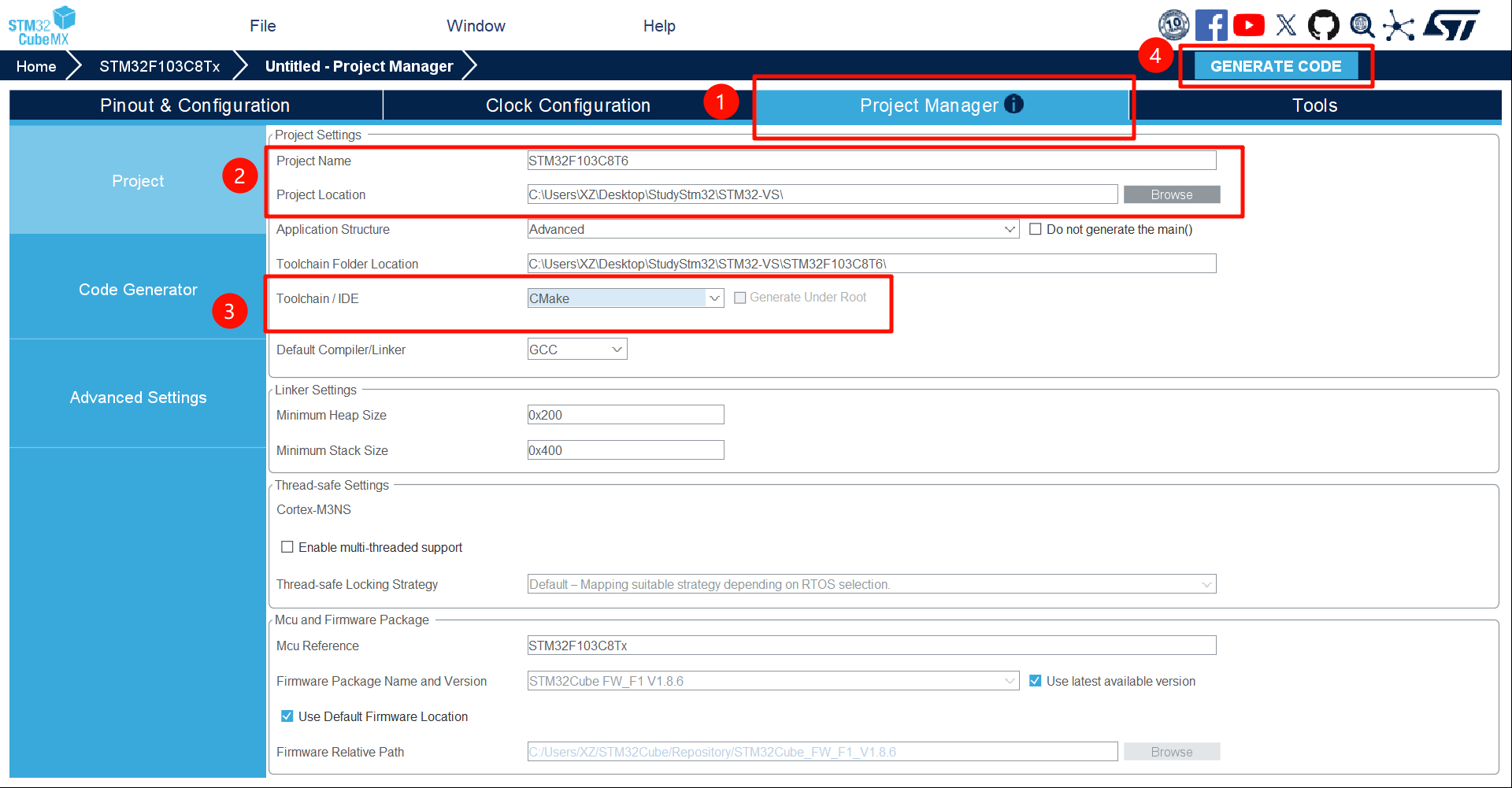Click the STM32F103C8Tx breadcrumb
The width and height of the screenshot is (1512, 788).
(160, 66)
